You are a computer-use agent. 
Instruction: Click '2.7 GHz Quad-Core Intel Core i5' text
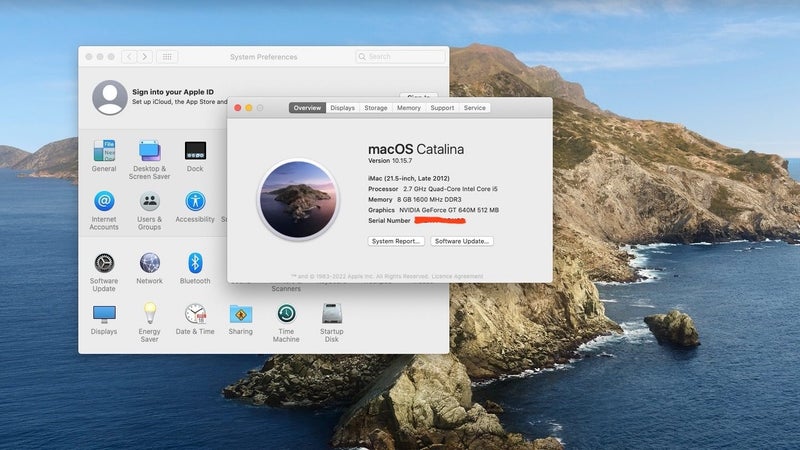coord(450,189)
